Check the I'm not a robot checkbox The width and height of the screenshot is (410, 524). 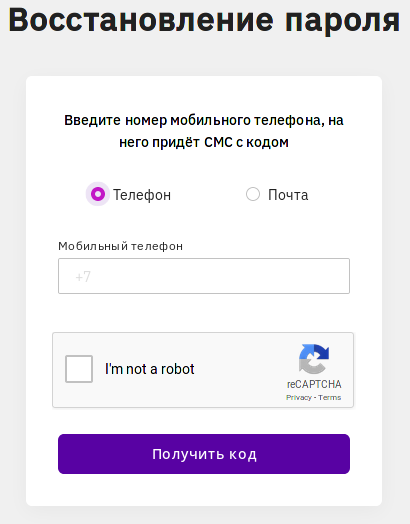coord(79,369)
